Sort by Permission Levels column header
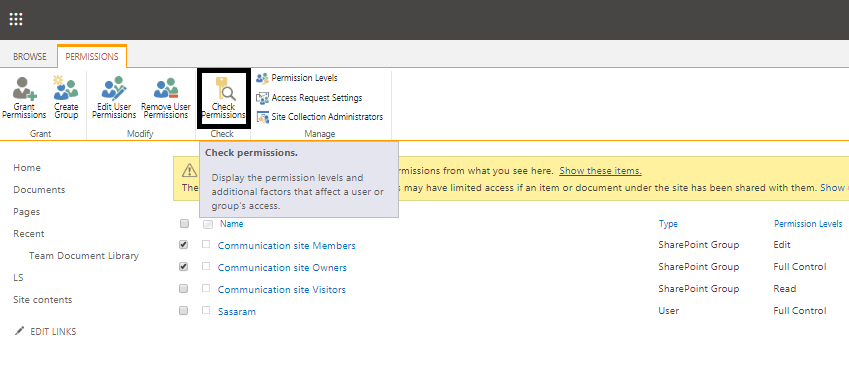 coord(808,224)
